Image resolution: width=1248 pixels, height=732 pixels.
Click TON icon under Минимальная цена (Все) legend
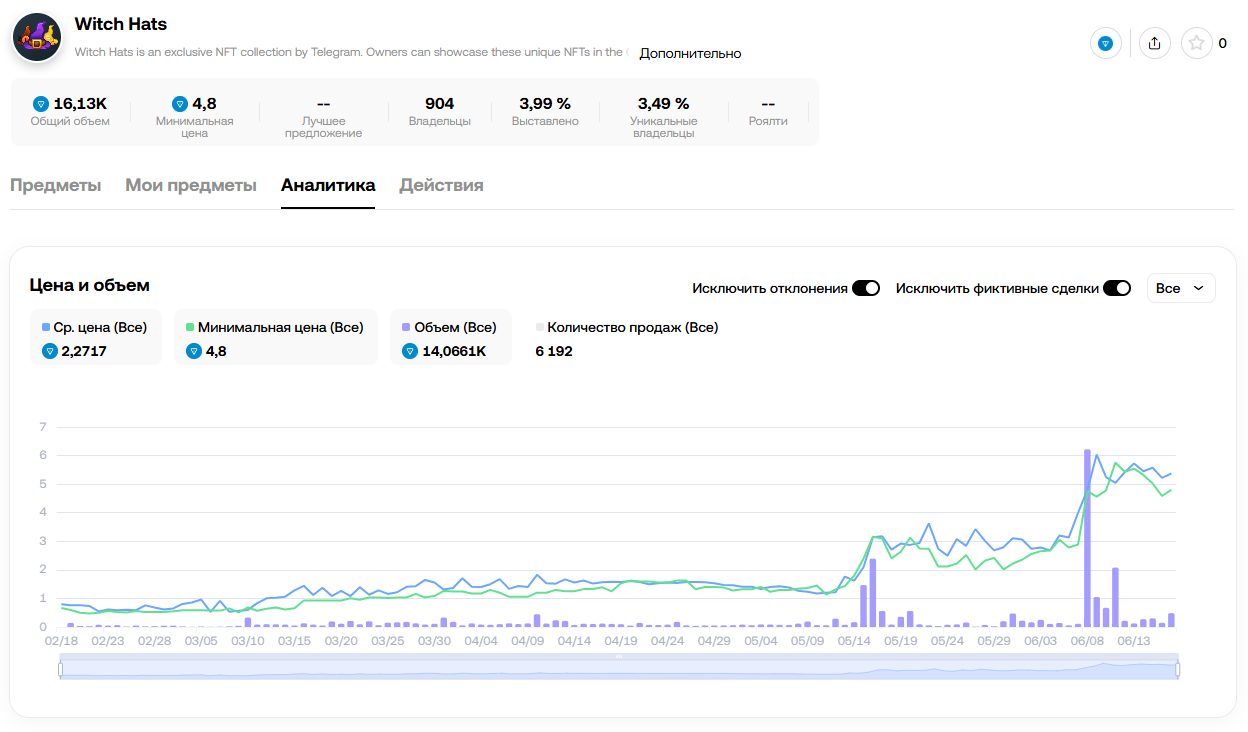[x=193, y=351]
